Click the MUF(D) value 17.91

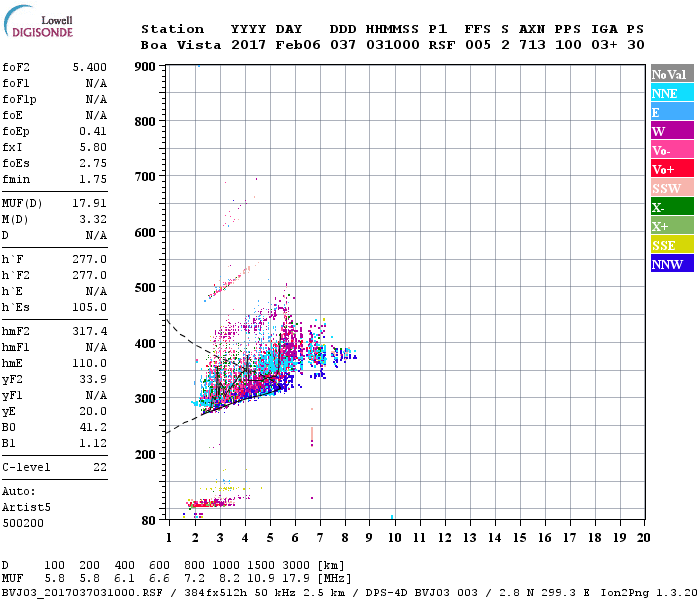pos(90,204)
